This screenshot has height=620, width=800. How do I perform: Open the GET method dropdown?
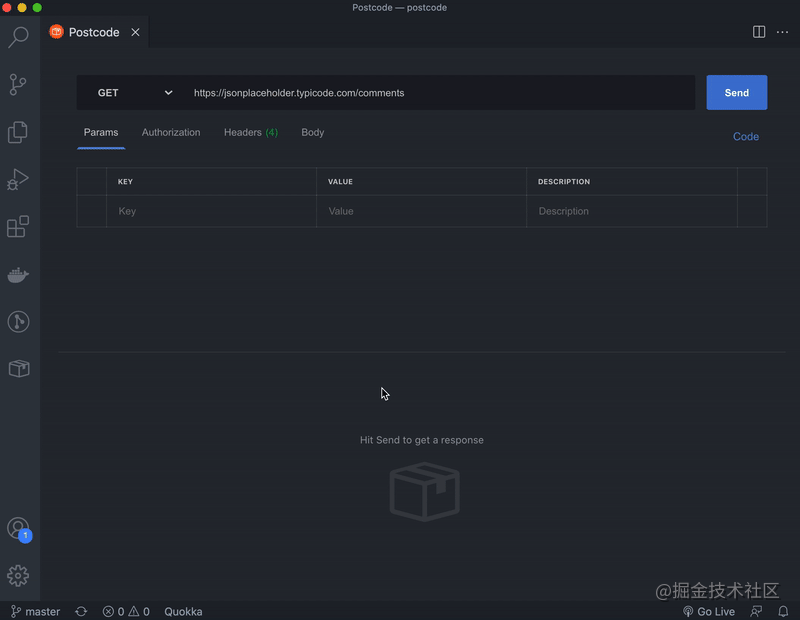[x=130, y=92]
